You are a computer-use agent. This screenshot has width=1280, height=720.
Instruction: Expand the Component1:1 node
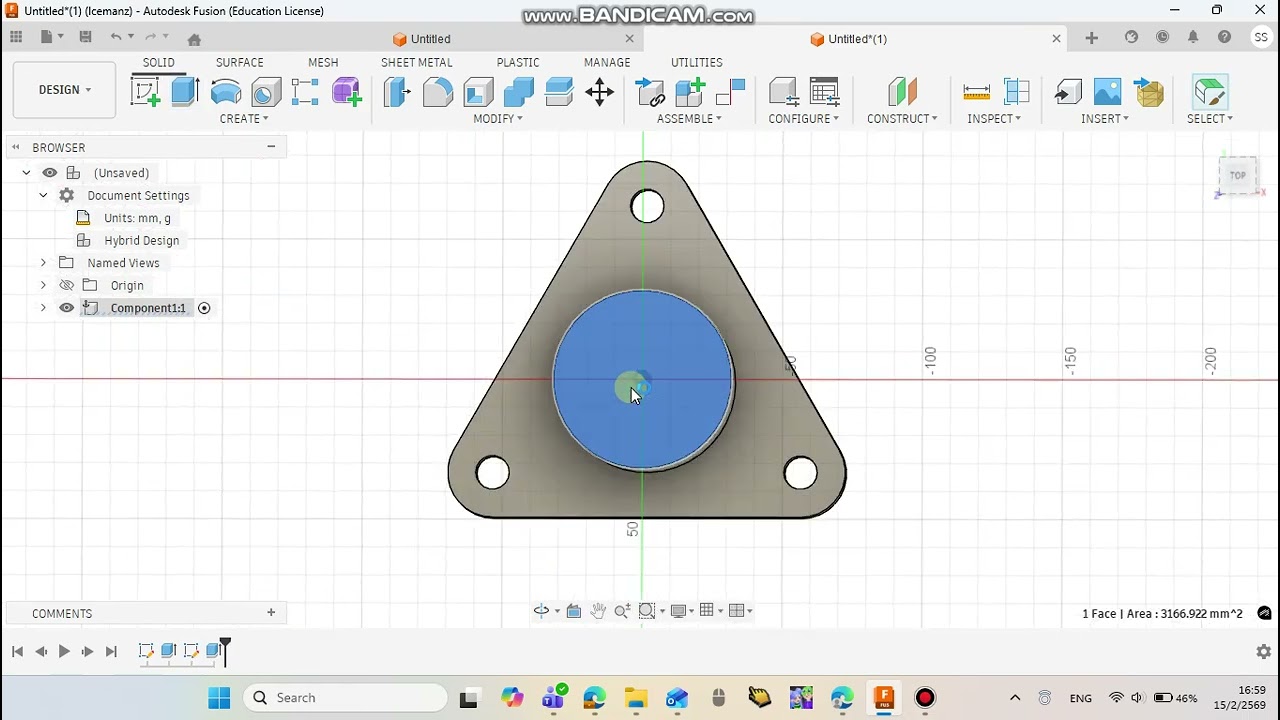(x=43, y=308)
